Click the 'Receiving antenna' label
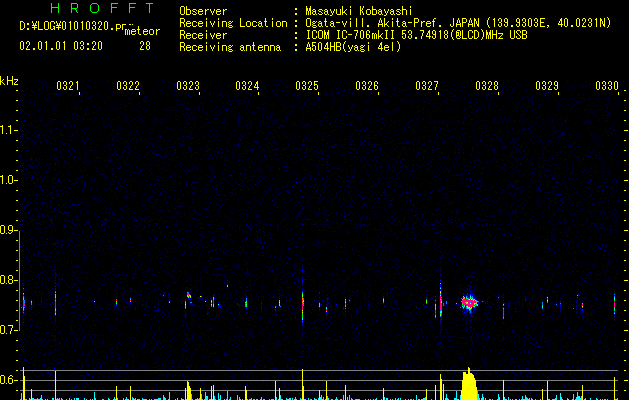Viewport: 629px width, 400px height. tap(230, 47)
